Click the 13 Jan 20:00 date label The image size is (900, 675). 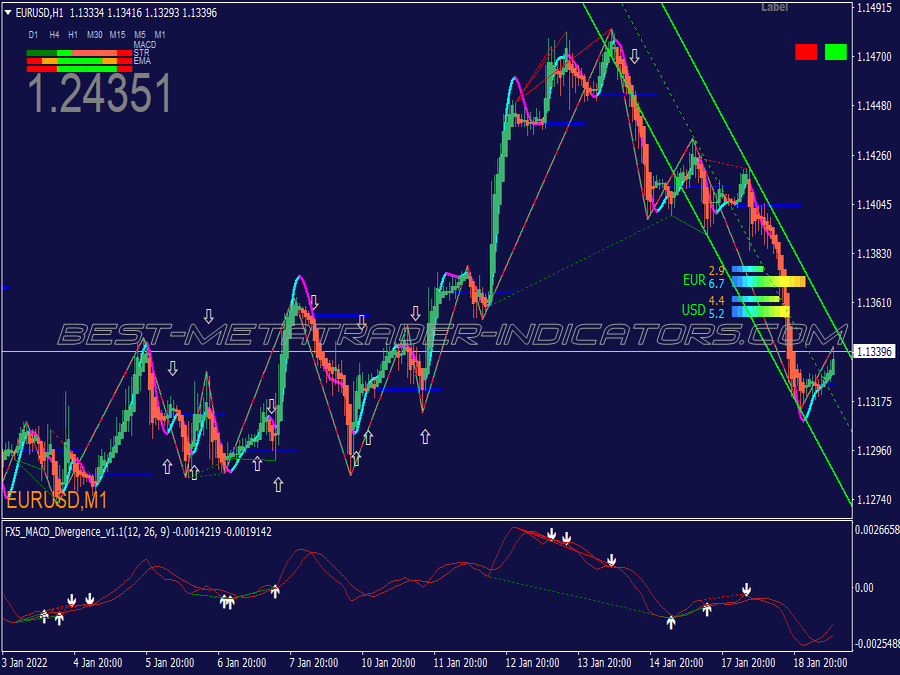[x=604, y=663]
